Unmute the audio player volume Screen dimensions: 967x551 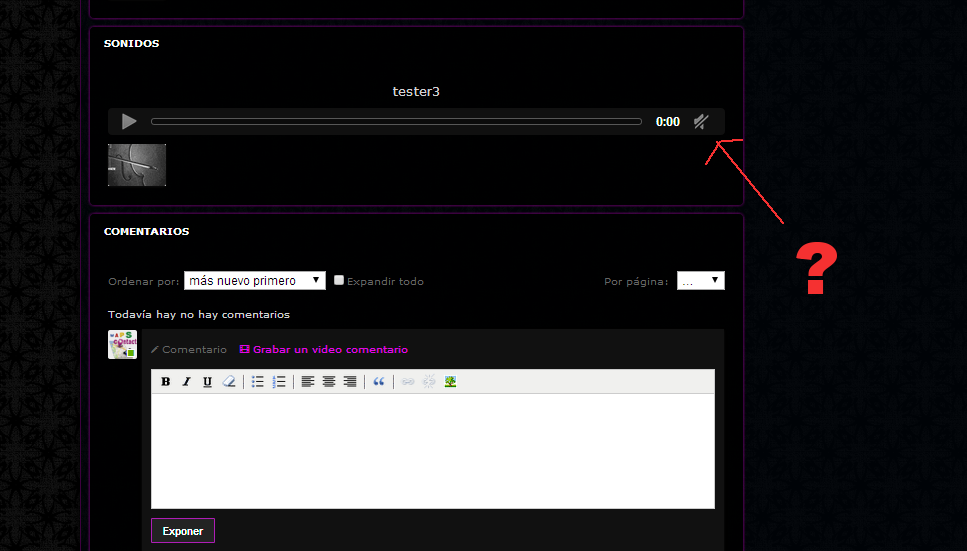pos(701,122)
